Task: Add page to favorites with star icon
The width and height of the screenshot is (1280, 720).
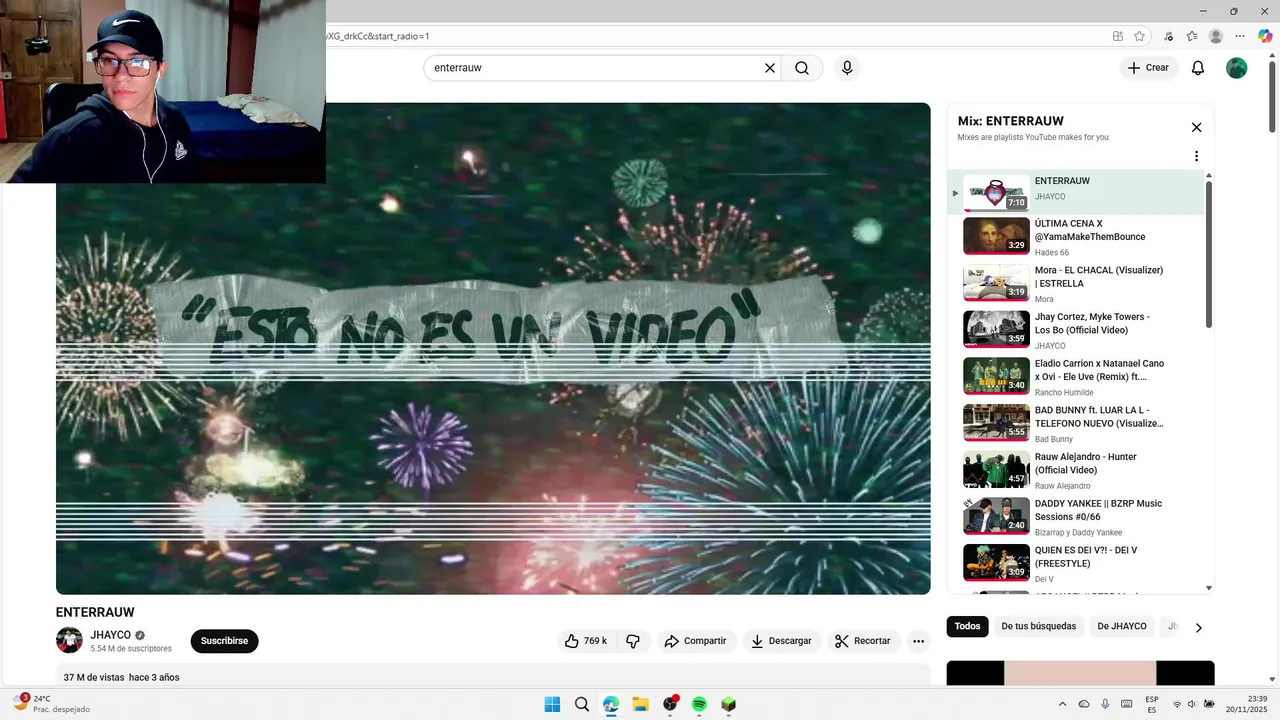Action: tap(1139, 36)
